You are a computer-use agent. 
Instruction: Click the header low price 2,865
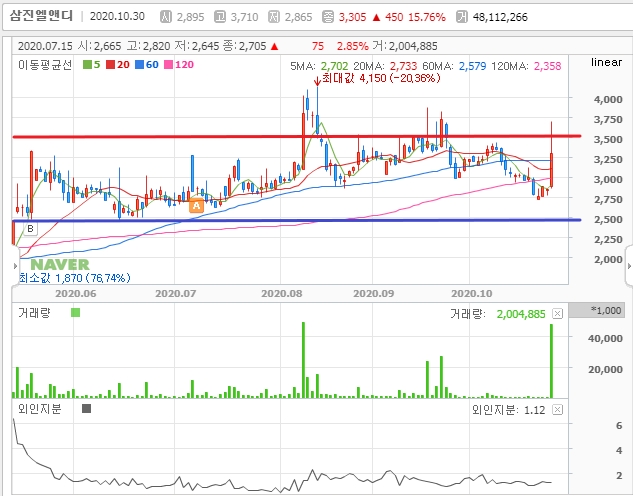coord(298,17)
